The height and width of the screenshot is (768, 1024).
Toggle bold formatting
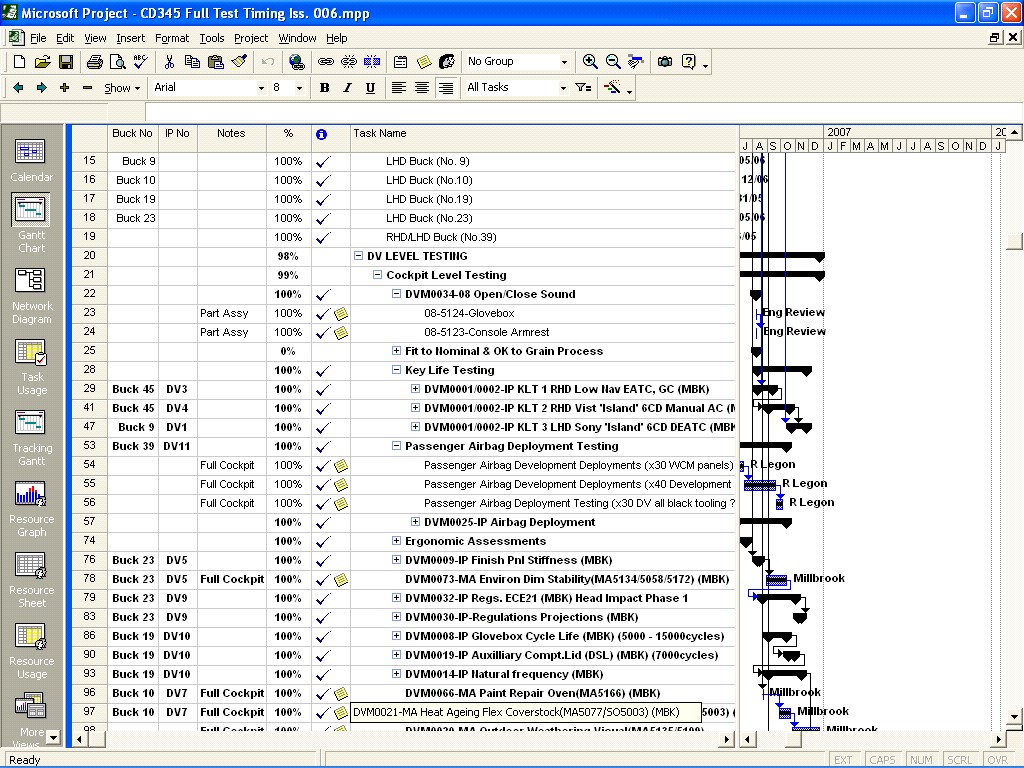pos(325,88)
